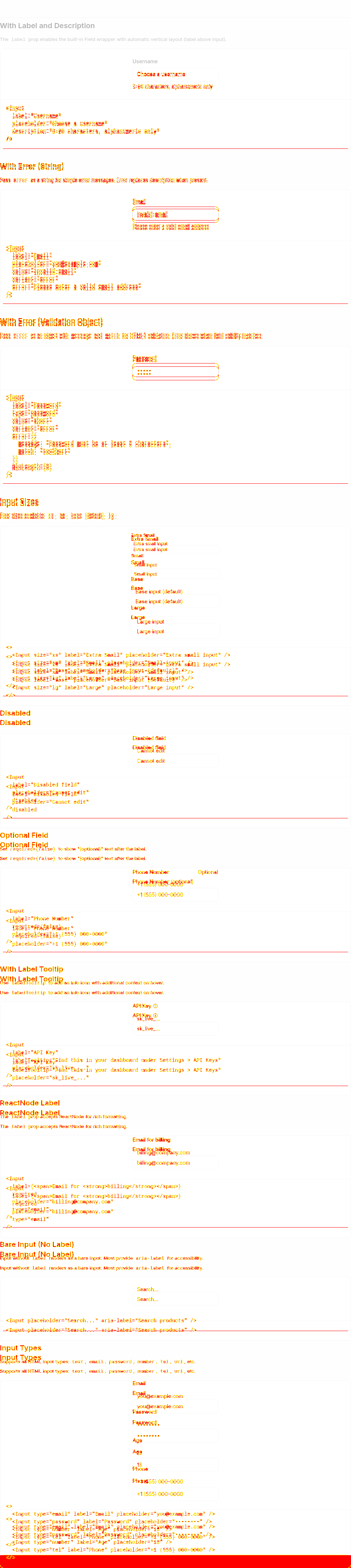Focus the optional Phone Number input

175,895
